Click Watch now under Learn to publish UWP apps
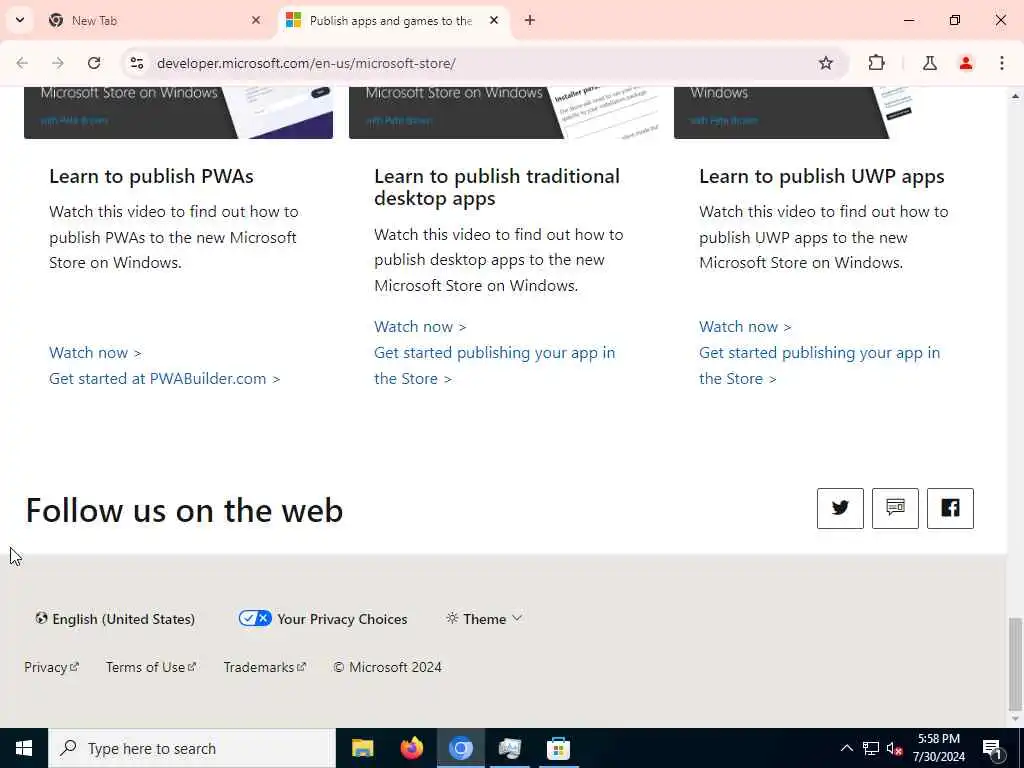 (745, 327)
